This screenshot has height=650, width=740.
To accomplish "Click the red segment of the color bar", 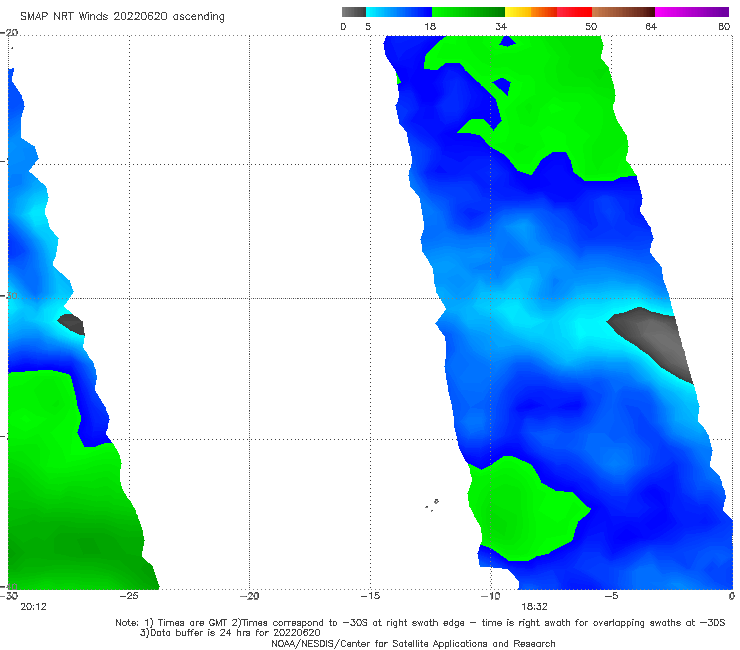I will click(x=574, y=12).
